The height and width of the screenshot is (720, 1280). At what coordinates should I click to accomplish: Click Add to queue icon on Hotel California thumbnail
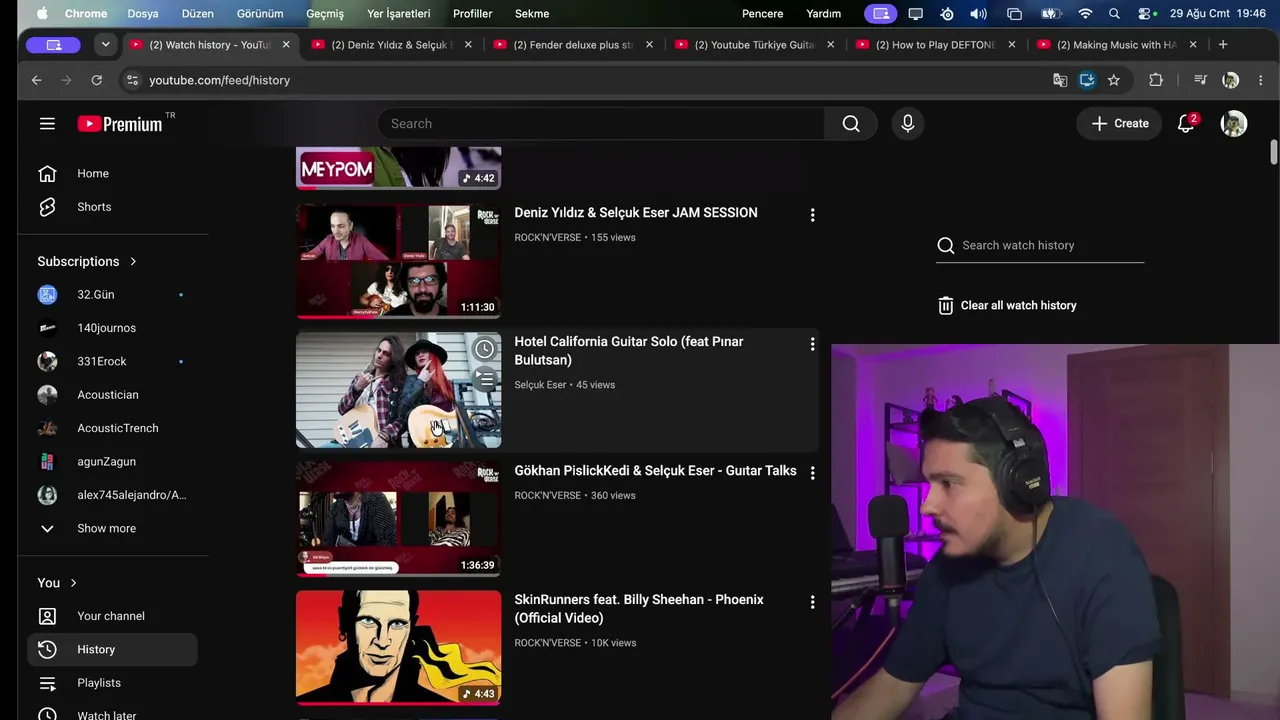point(484,379)
